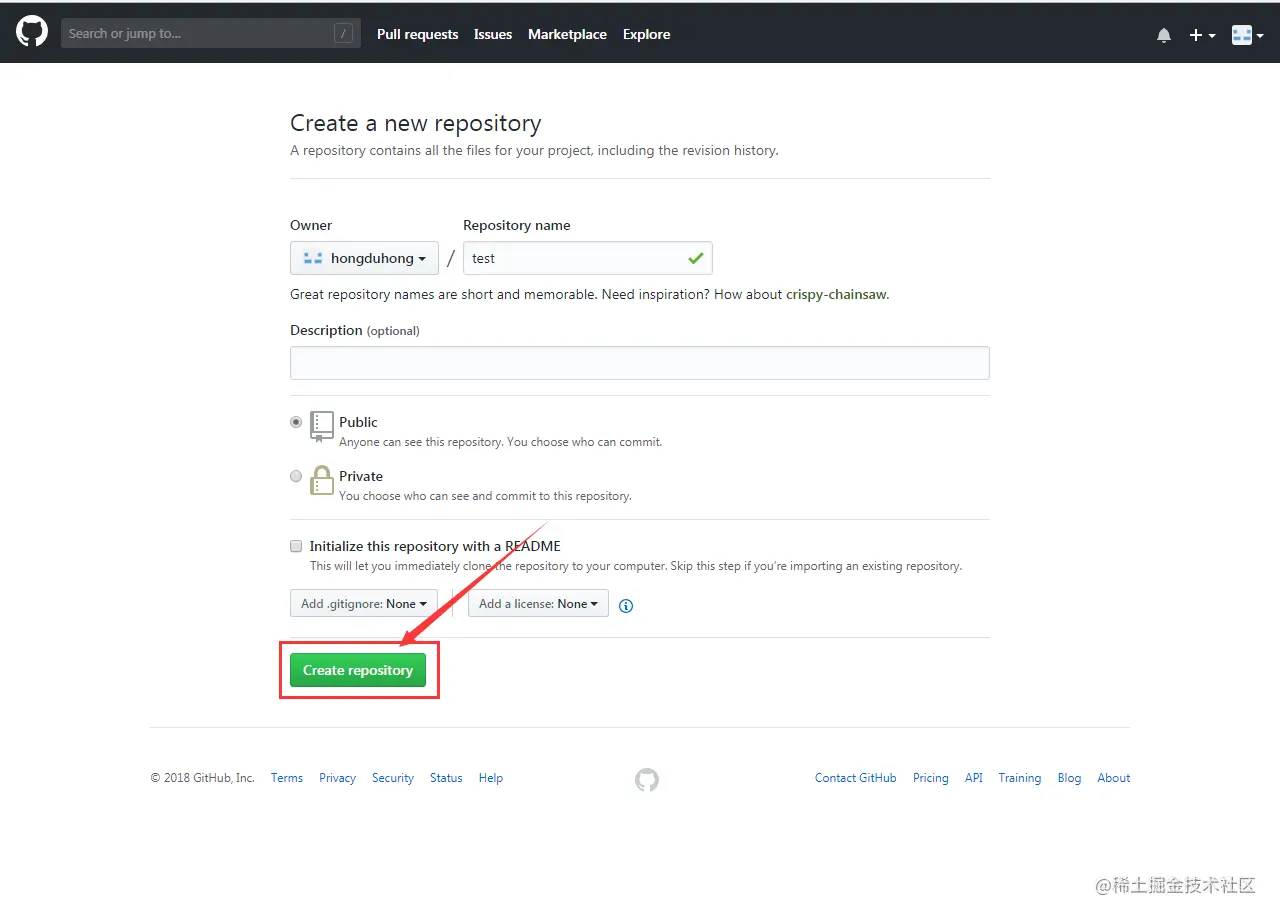Click the Private repository lock icon
1280x920 pixels.
322,480
